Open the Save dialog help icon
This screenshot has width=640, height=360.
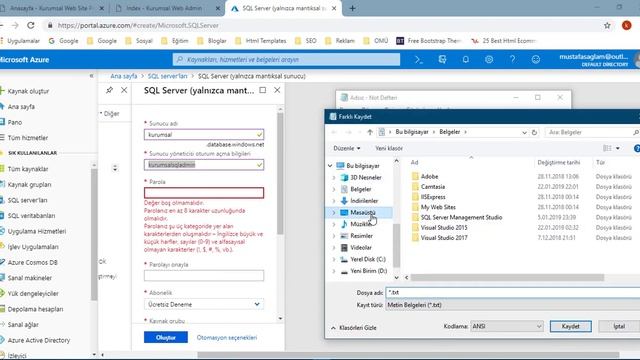(637, 149)
